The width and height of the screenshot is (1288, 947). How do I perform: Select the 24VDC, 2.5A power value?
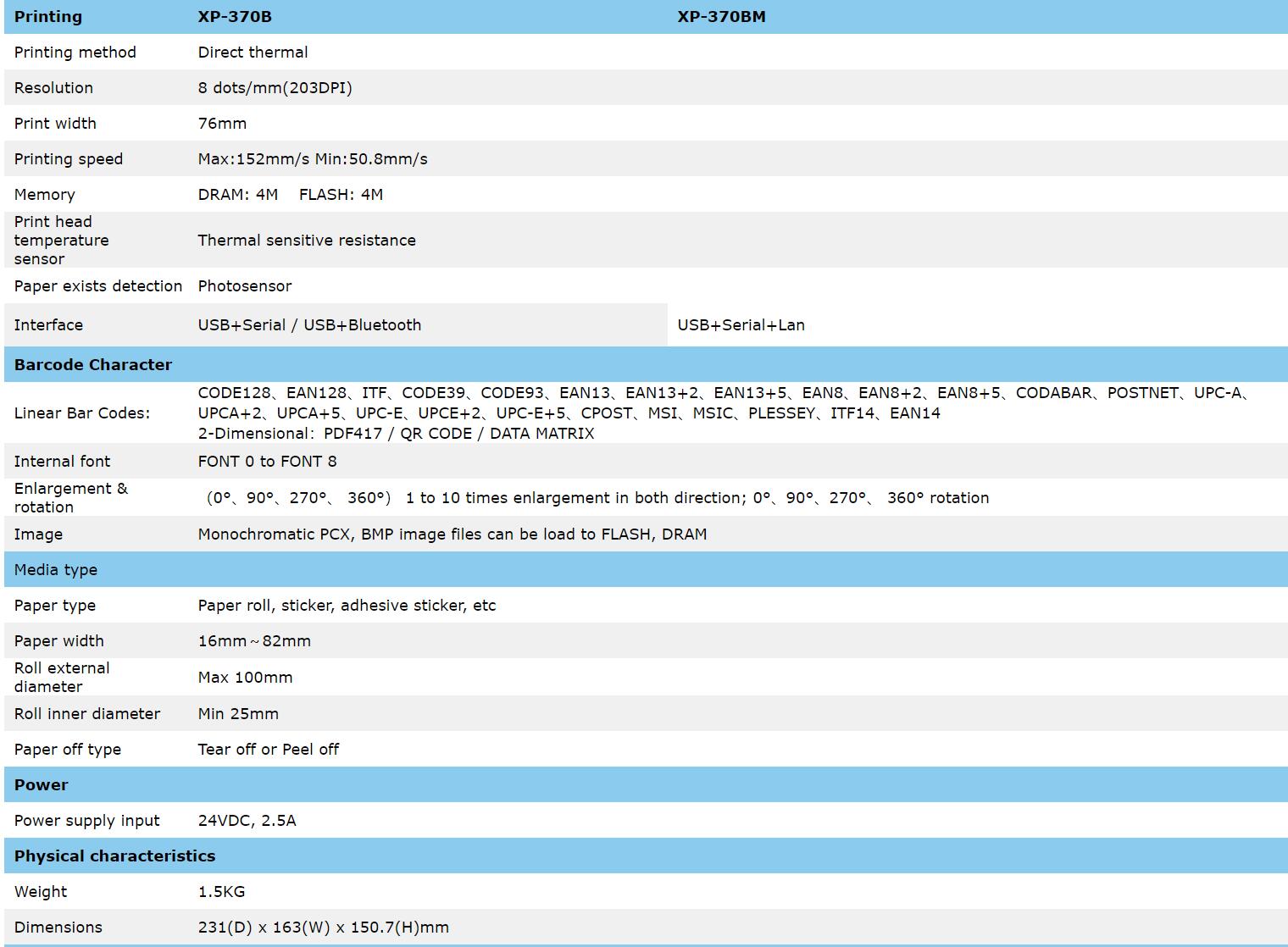click(x=247, y=821)
